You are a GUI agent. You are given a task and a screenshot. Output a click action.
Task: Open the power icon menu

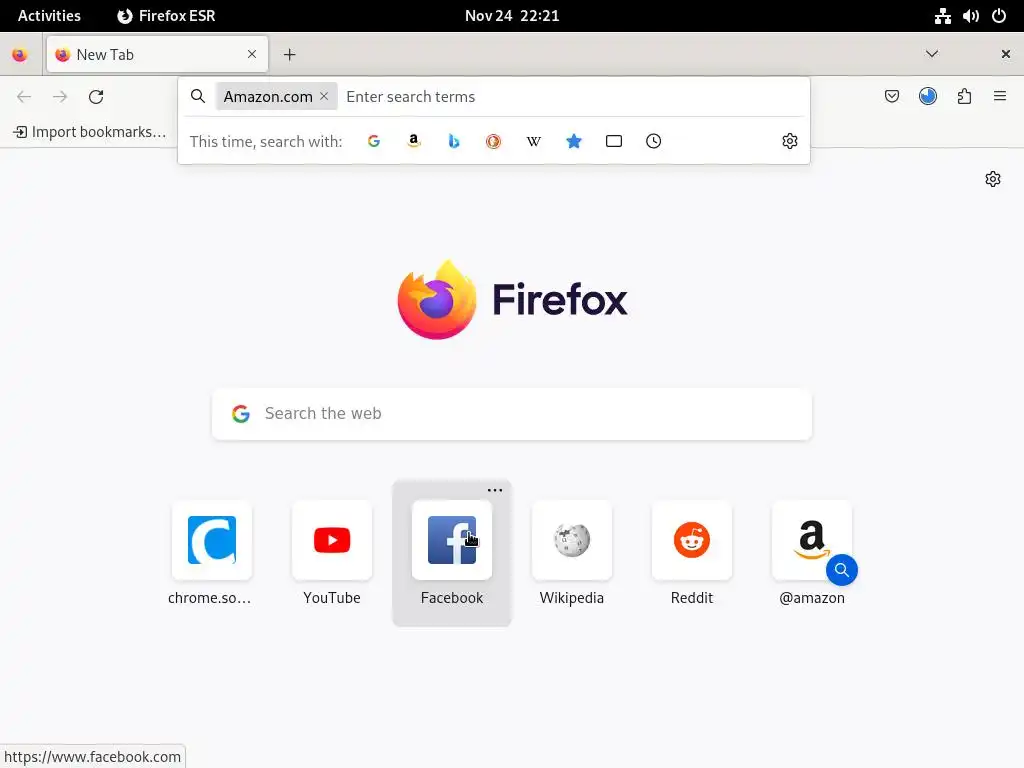999,16
